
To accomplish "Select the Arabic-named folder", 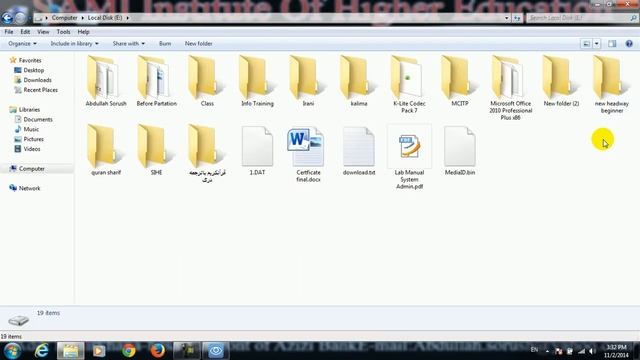I will (x=207, y=154).
